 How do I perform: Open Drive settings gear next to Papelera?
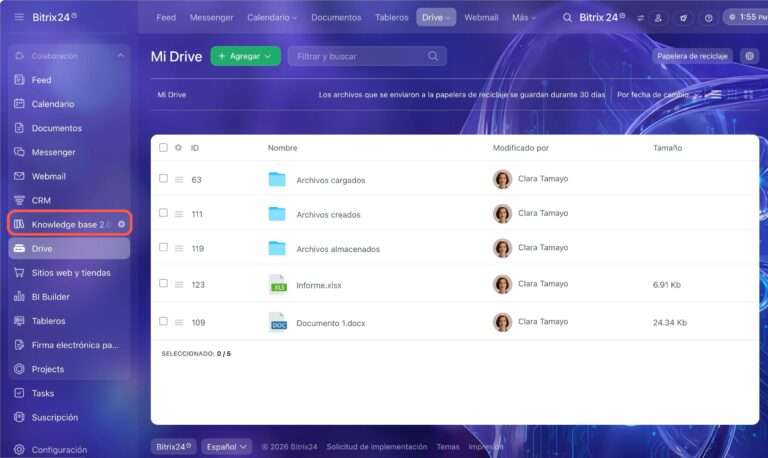(x=749, y=56)
